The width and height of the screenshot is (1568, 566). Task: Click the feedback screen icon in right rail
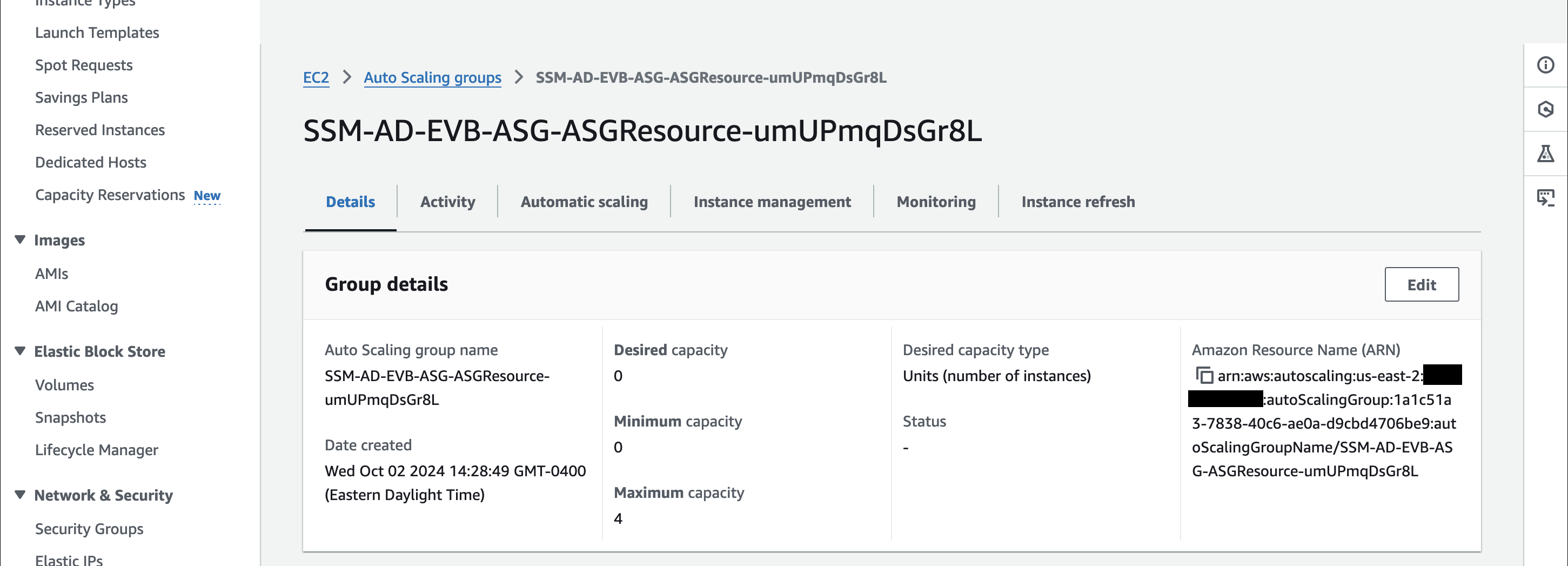point(1545,197)
